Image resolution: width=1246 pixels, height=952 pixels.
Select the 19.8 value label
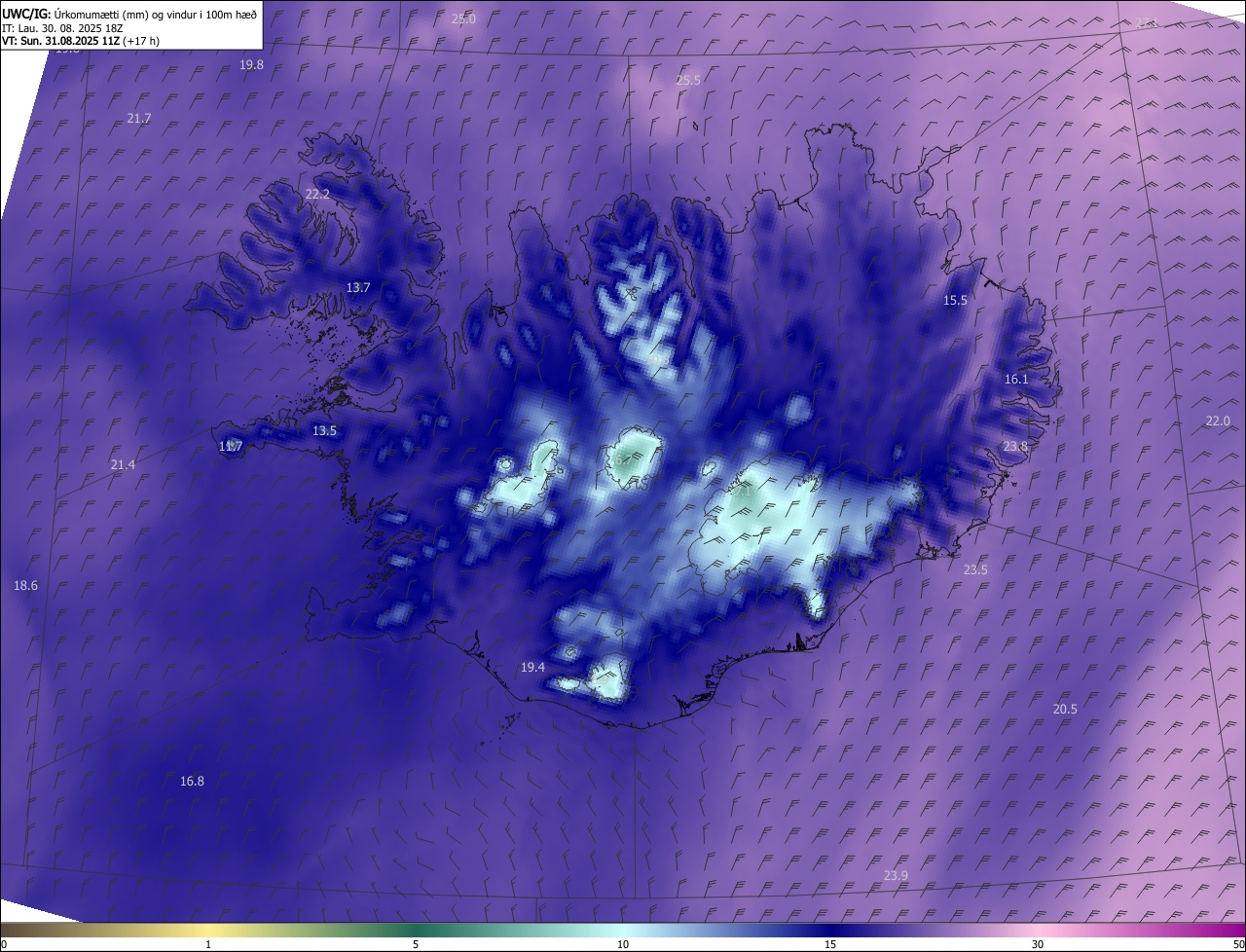coord(251,64)
